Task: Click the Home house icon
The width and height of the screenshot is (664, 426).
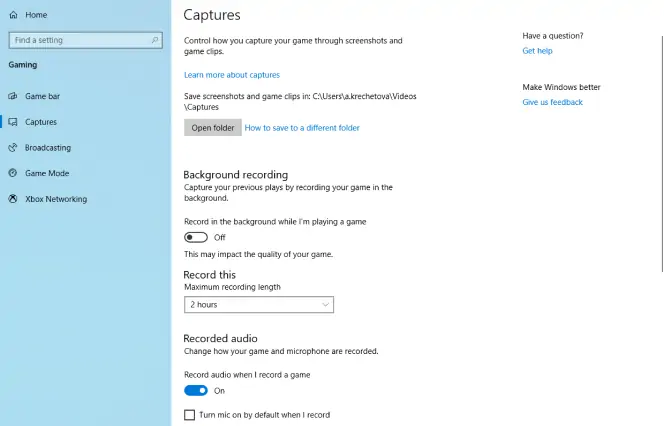Action: click(14, 15)
